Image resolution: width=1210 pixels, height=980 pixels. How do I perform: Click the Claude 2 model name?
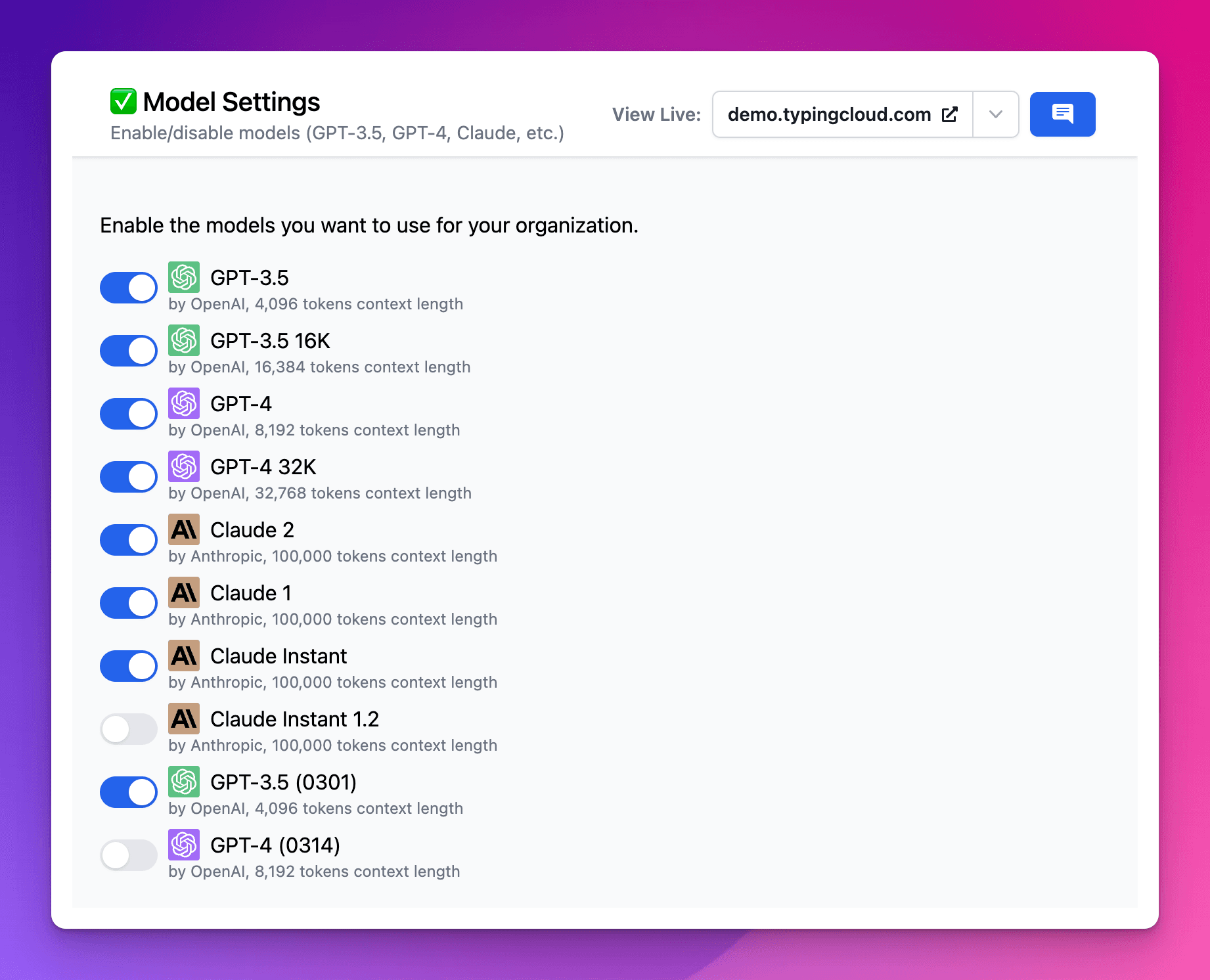click(x=252, y=530)
